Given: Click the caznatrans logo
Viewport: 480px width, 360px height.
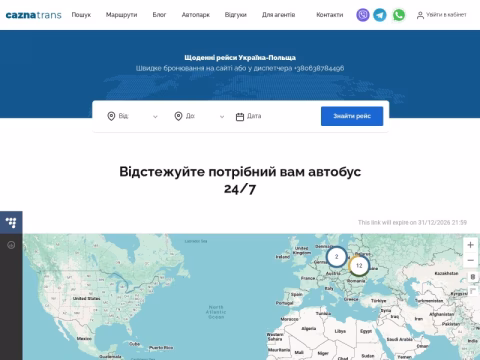Looking at the screenshot, I should click(x=34, y=15).
